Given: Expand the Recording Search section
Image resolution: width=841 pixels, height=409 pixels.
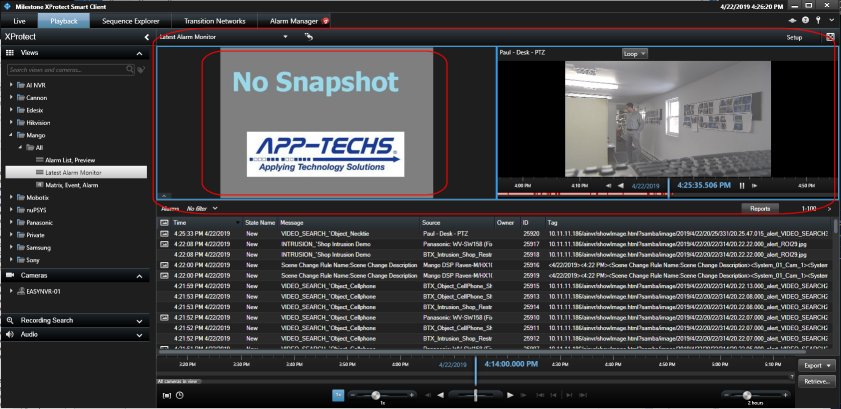Looking at the screenshot, I should pos(139,321).
